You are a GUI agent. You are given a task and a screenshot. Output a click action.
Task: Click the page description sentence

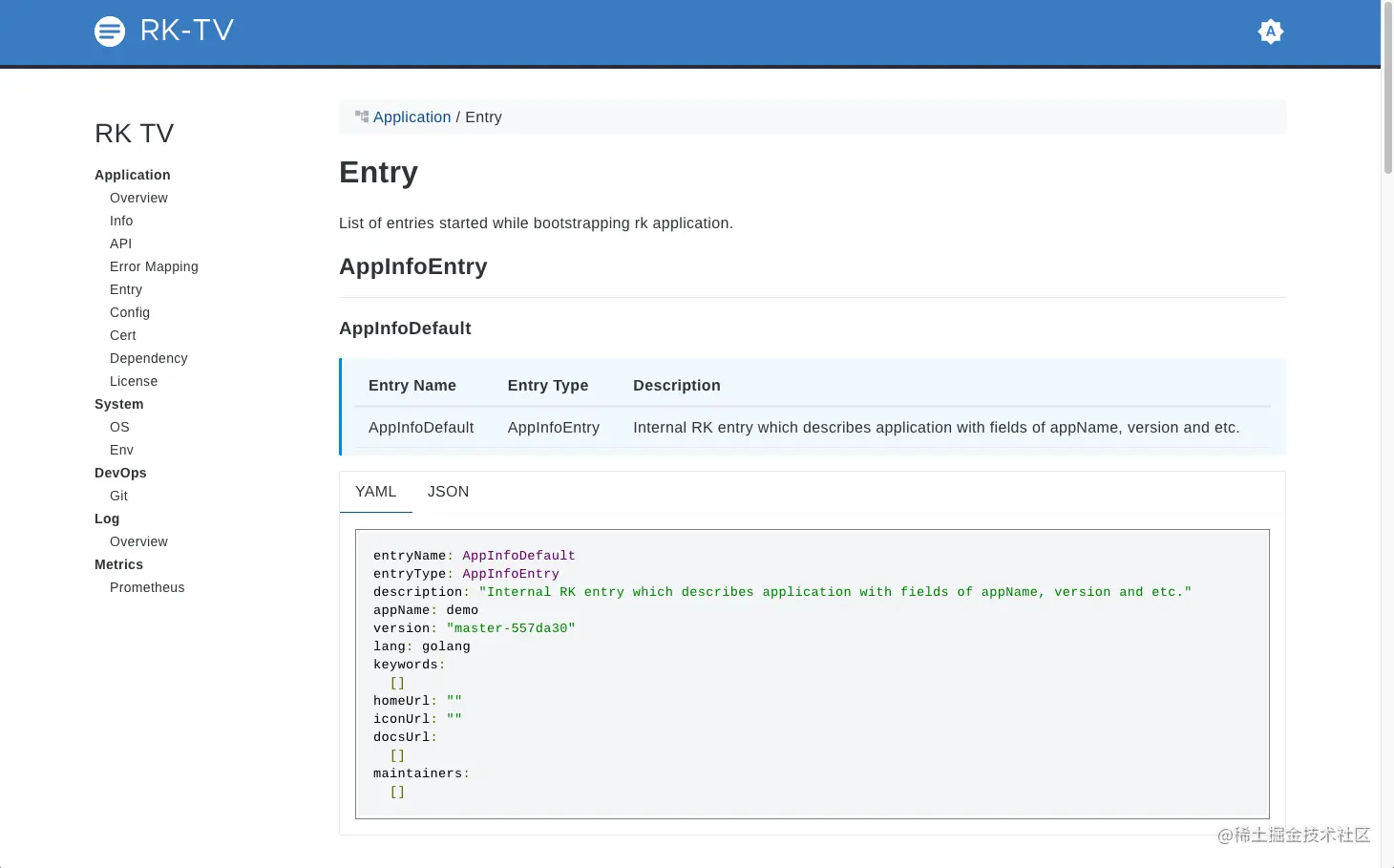[x=536, y=223]
